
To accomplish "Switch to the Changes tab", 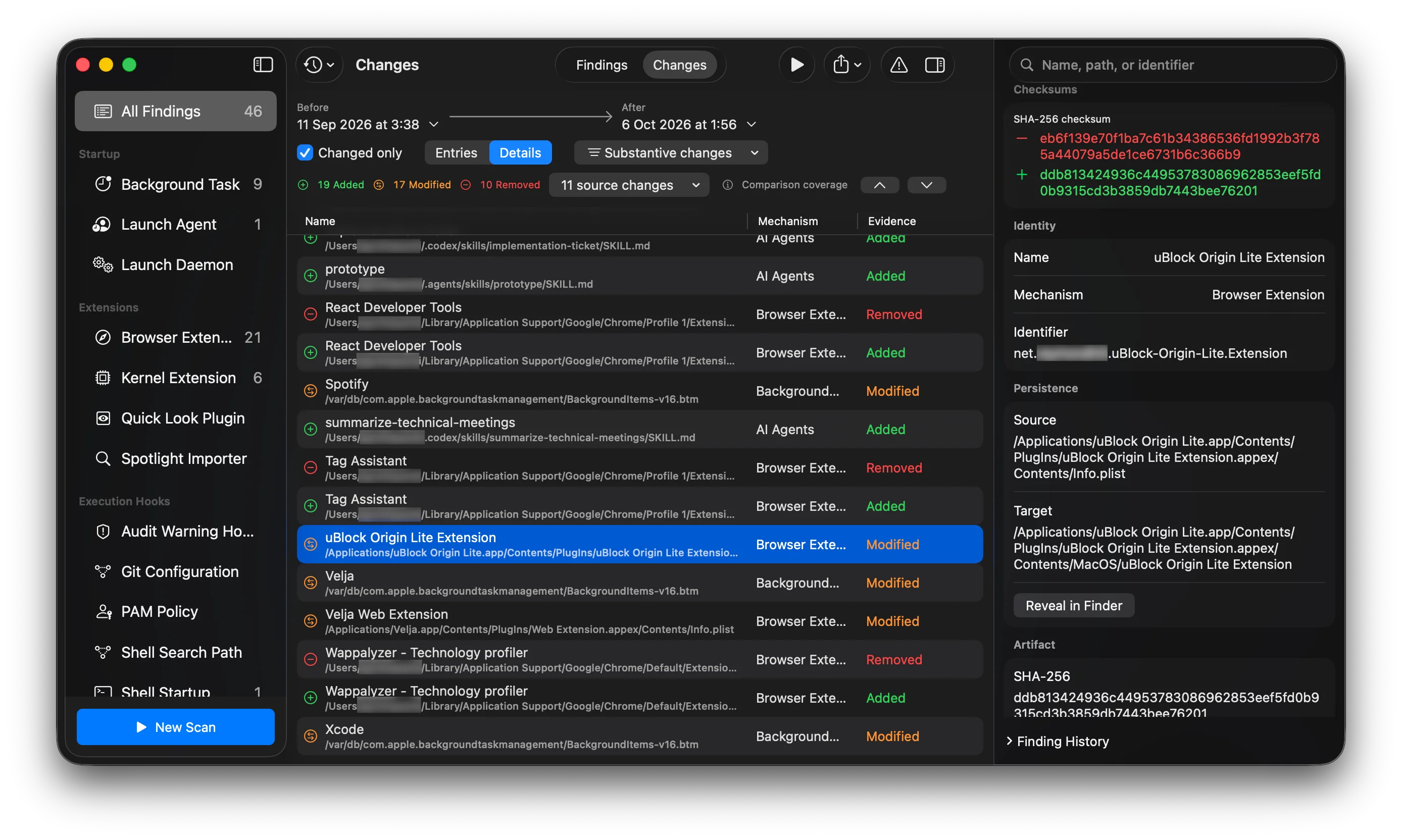I will tap(679, 65).
